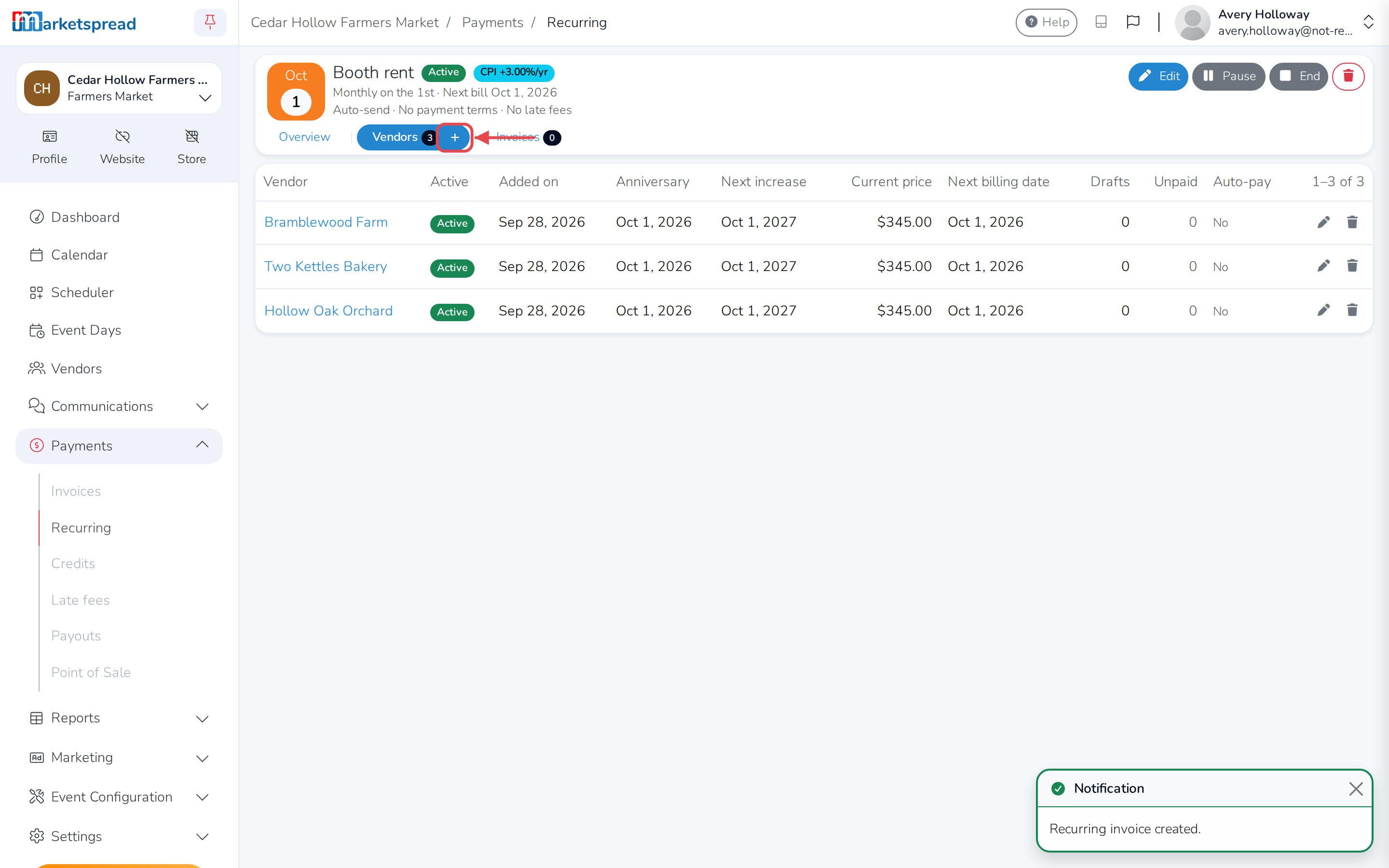Edit the Two Kettles Bakery row
The width and height of the screenshot is (1389, 868).
[1323, 266]
